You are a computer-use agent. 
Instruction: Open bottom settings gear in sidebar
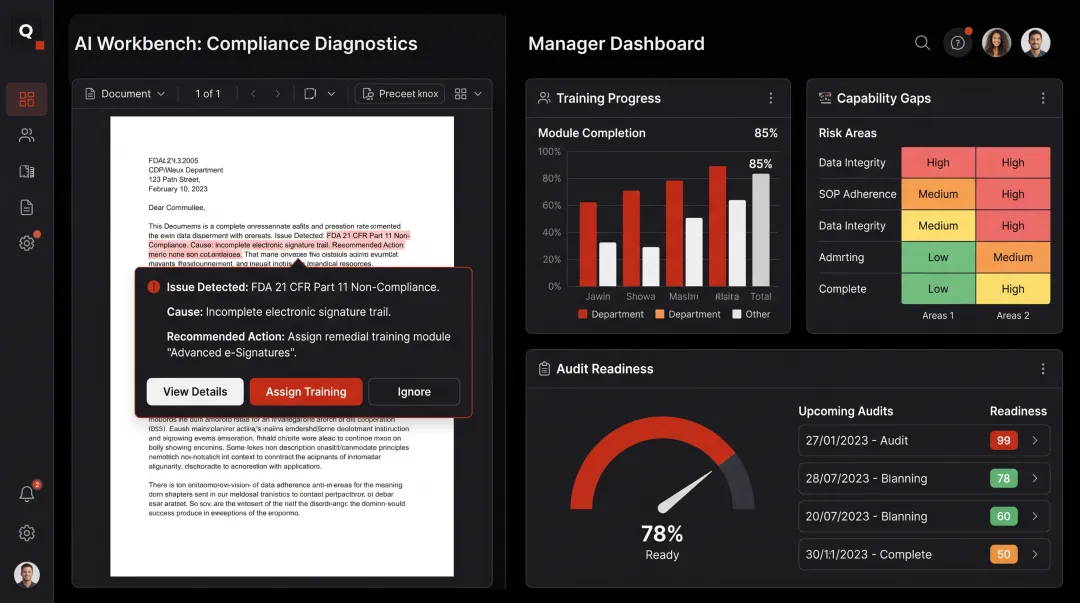pyautogui.click(x=27, y=533)
